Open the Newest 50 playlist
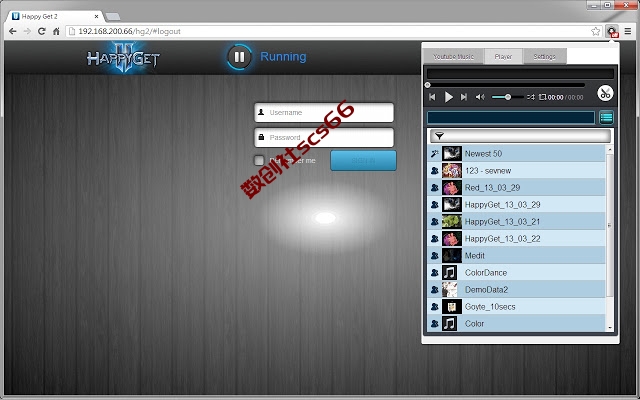This screenshot has width=640, height=400. [x=516, y=154]
